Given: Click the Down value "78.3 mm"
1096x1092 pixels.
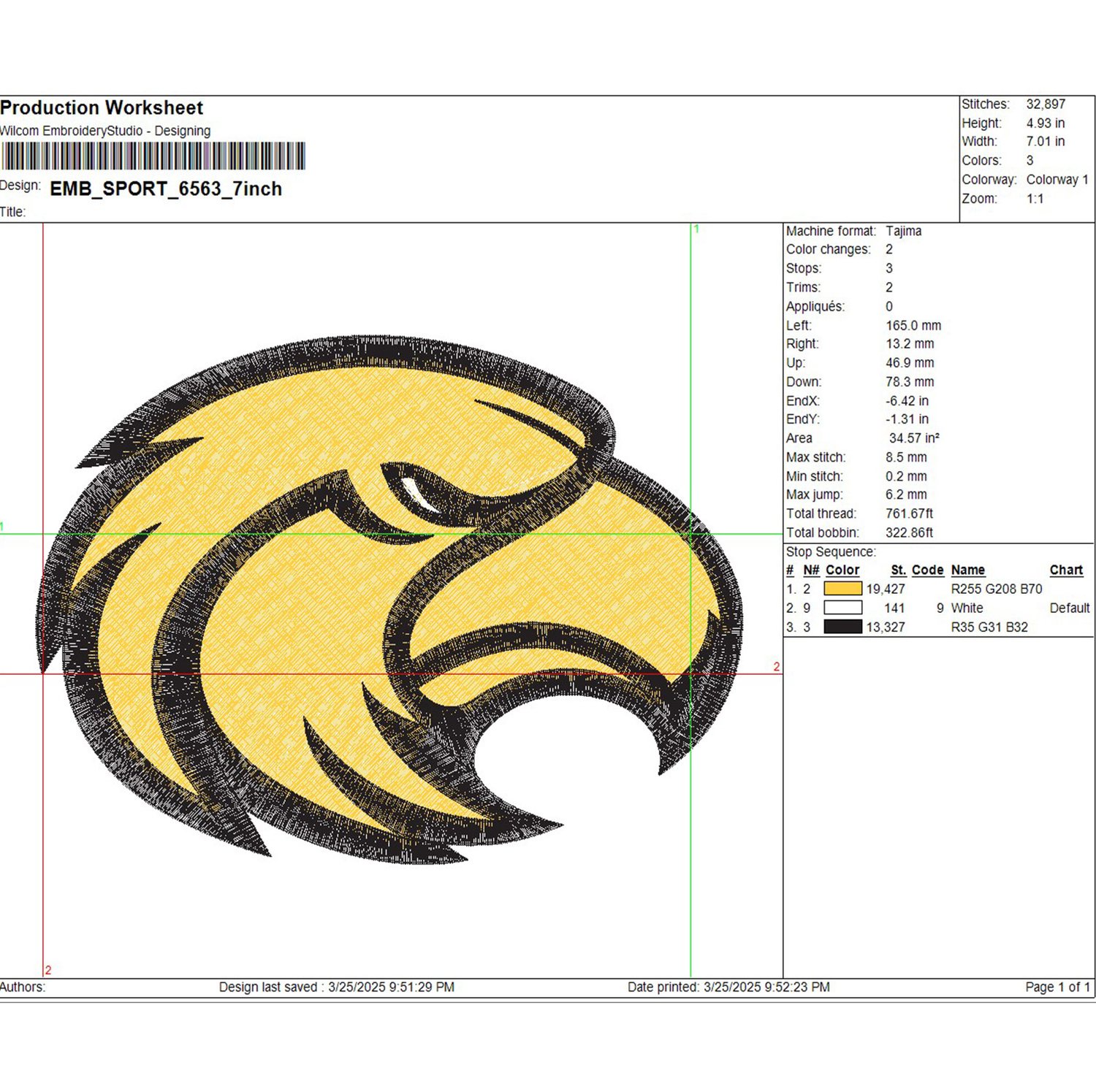Looking at the screenshot, I should pos(910,382).
